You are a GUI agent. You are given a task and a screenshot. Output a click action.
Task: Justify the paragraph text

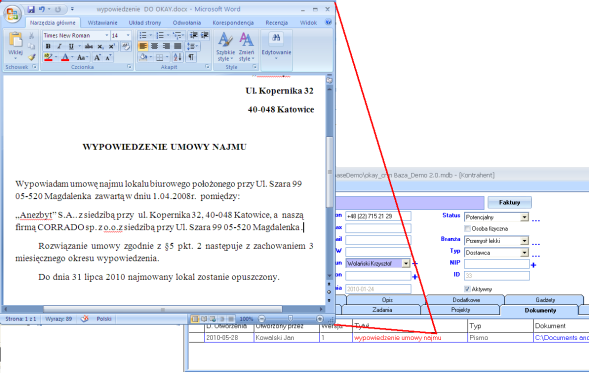[x=178, y=46]
